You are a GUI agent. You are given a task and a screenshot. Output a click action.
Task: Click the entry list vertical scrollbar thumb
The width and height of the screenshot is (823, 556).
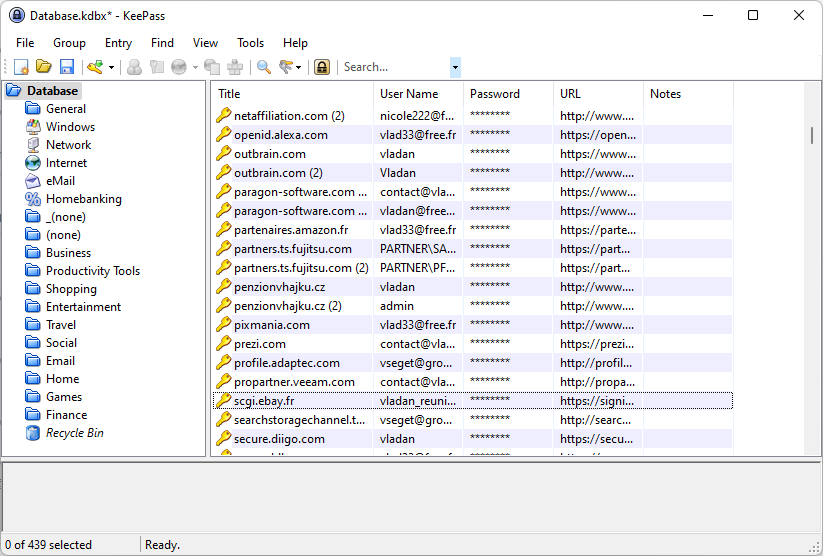(x=812, y=135)
